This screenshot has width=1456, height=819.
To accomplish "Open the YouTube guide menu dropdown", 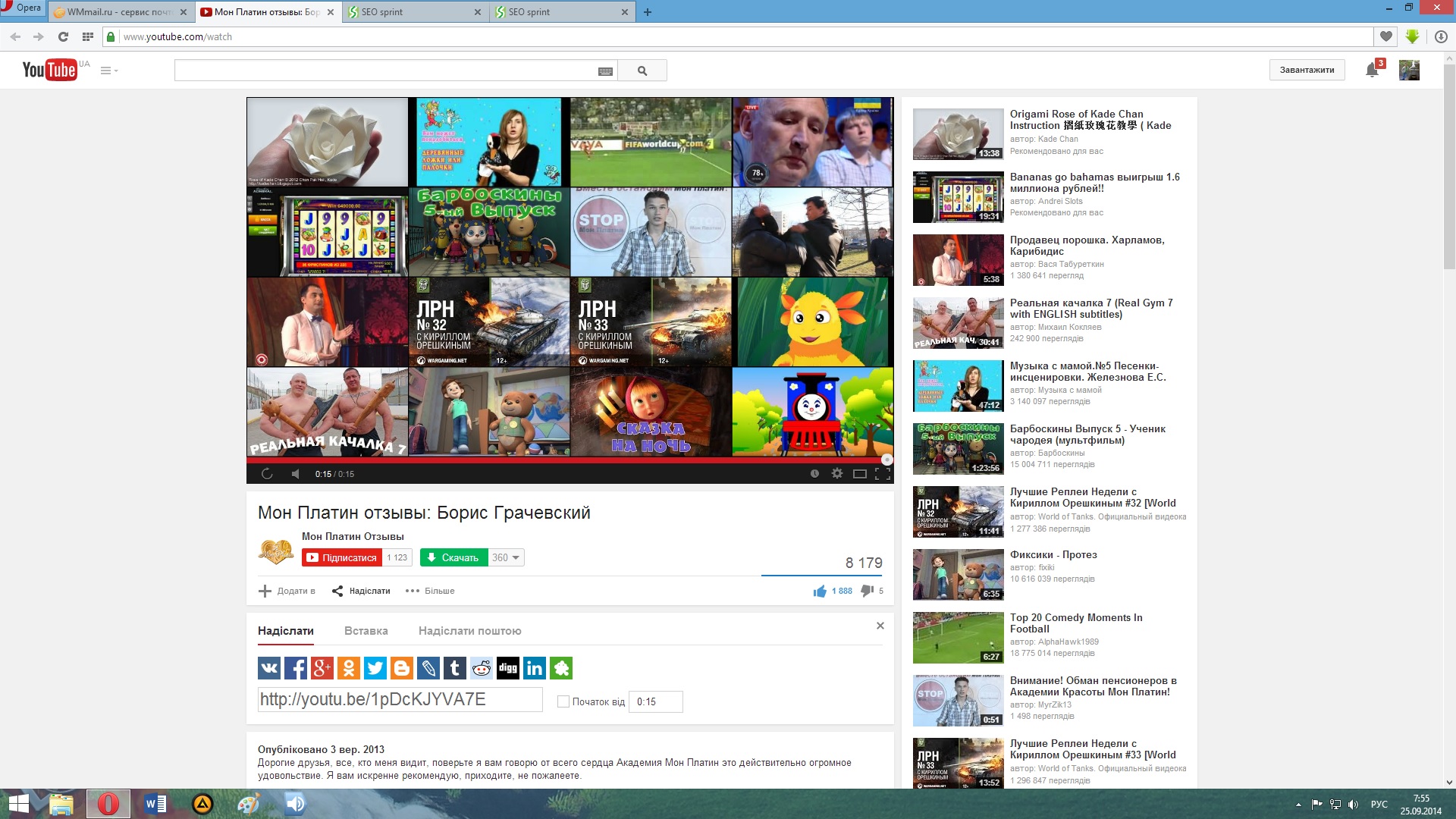I will point(109,71).
